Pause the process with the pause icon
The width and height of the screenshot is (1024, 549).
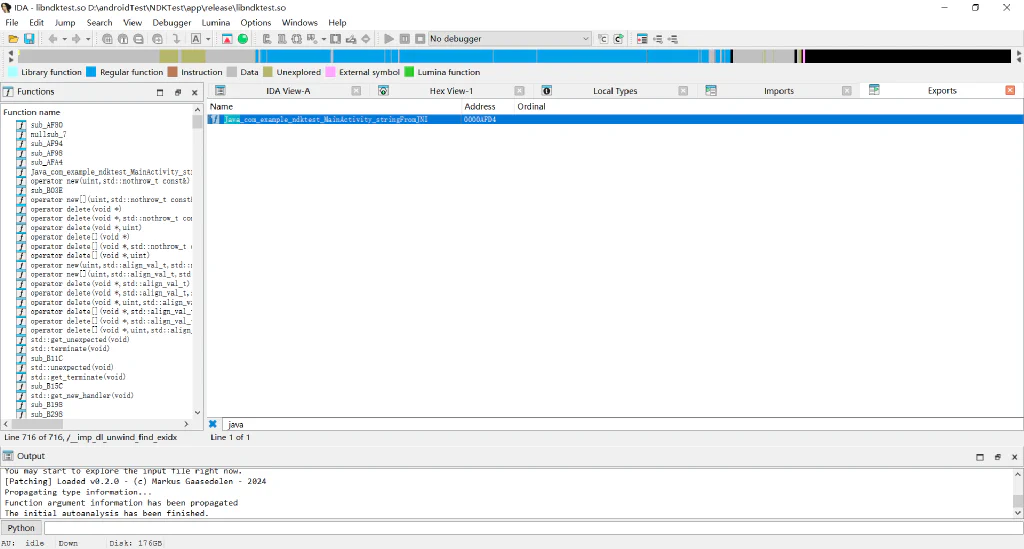405,39
